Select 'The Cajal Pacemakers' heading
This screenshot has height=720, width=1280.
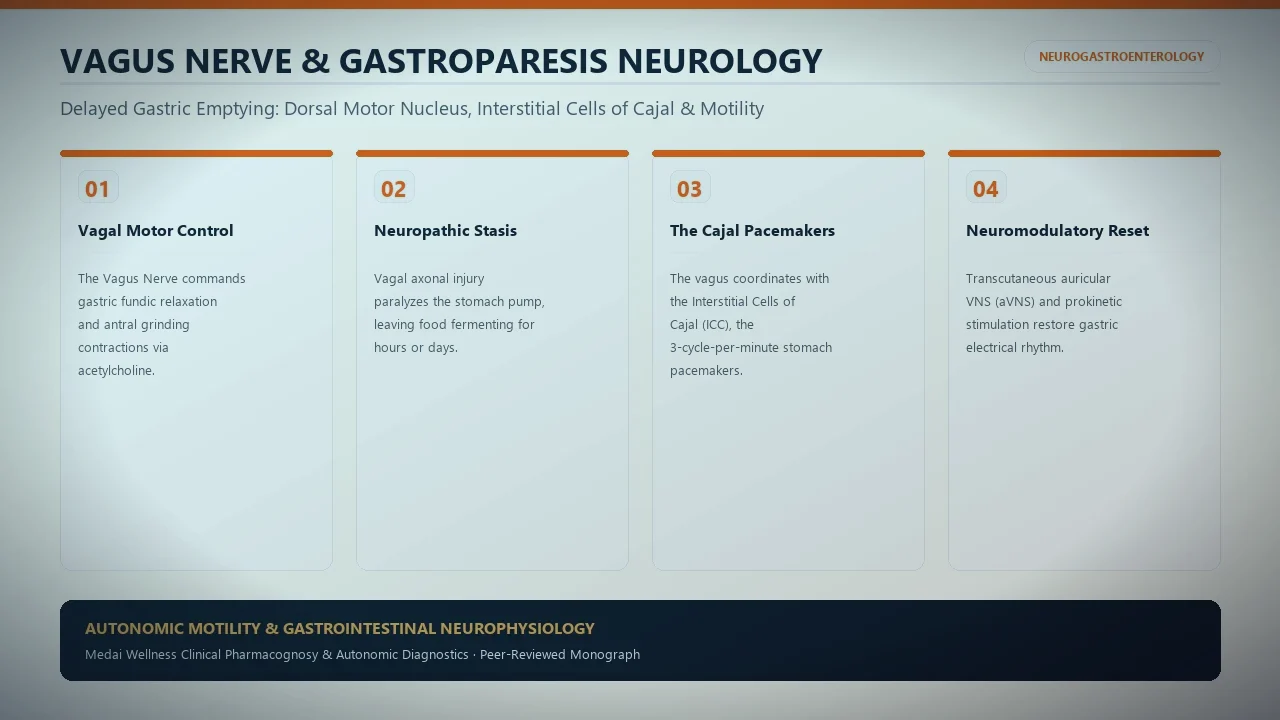click(752, 231)
